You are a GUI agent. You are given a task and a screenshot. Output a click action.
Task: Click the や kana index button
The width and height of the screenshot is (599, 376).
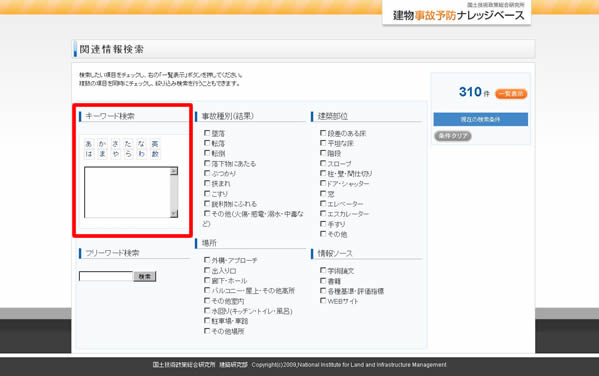pyautogui.click(x=115, y=154)
